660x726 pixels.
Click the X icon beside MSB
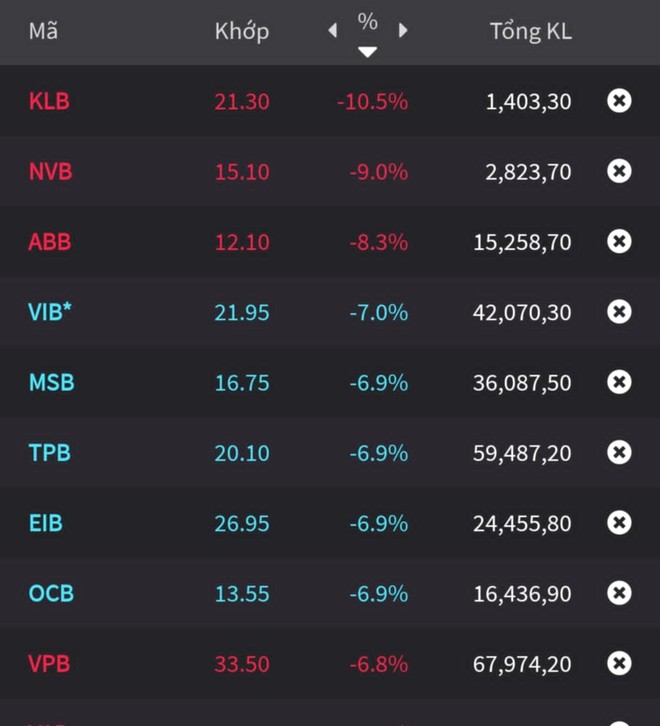pos(619,382)
